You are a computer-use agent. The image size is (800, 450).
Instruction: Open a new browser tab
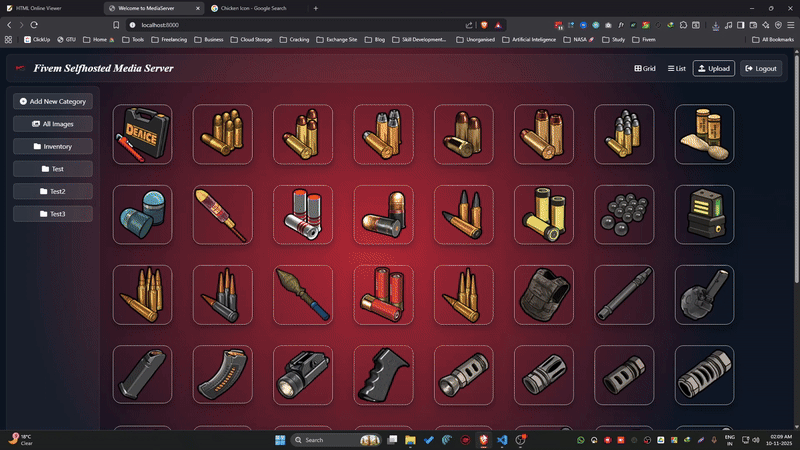pos(316,8)
